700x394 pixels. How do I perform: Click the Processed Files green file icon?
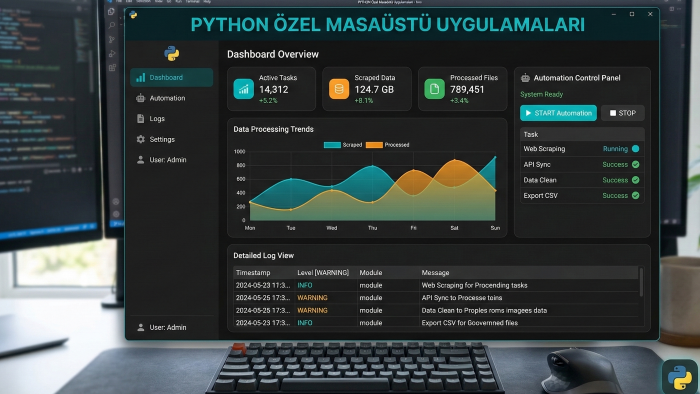(435, 89)
